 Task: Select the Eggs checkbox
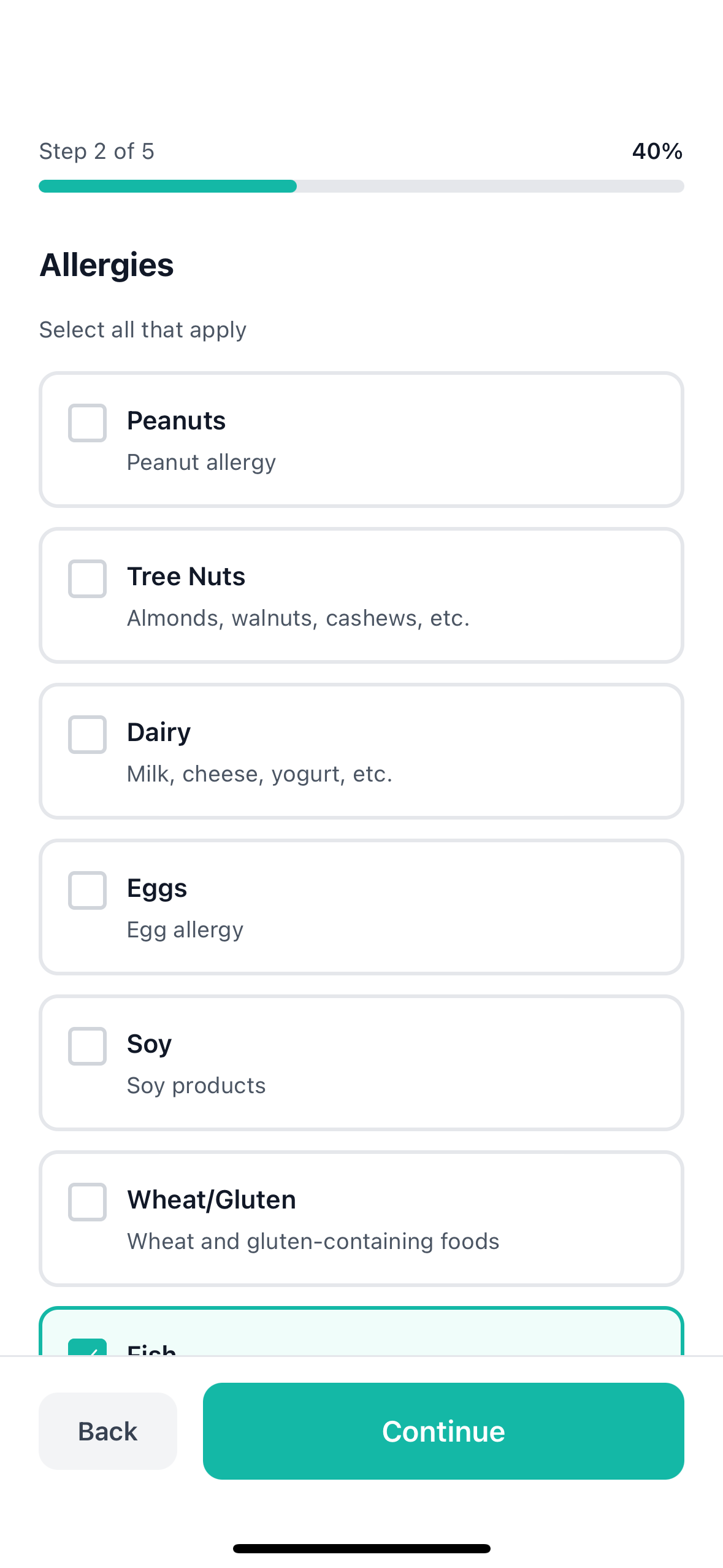point(87,890)
